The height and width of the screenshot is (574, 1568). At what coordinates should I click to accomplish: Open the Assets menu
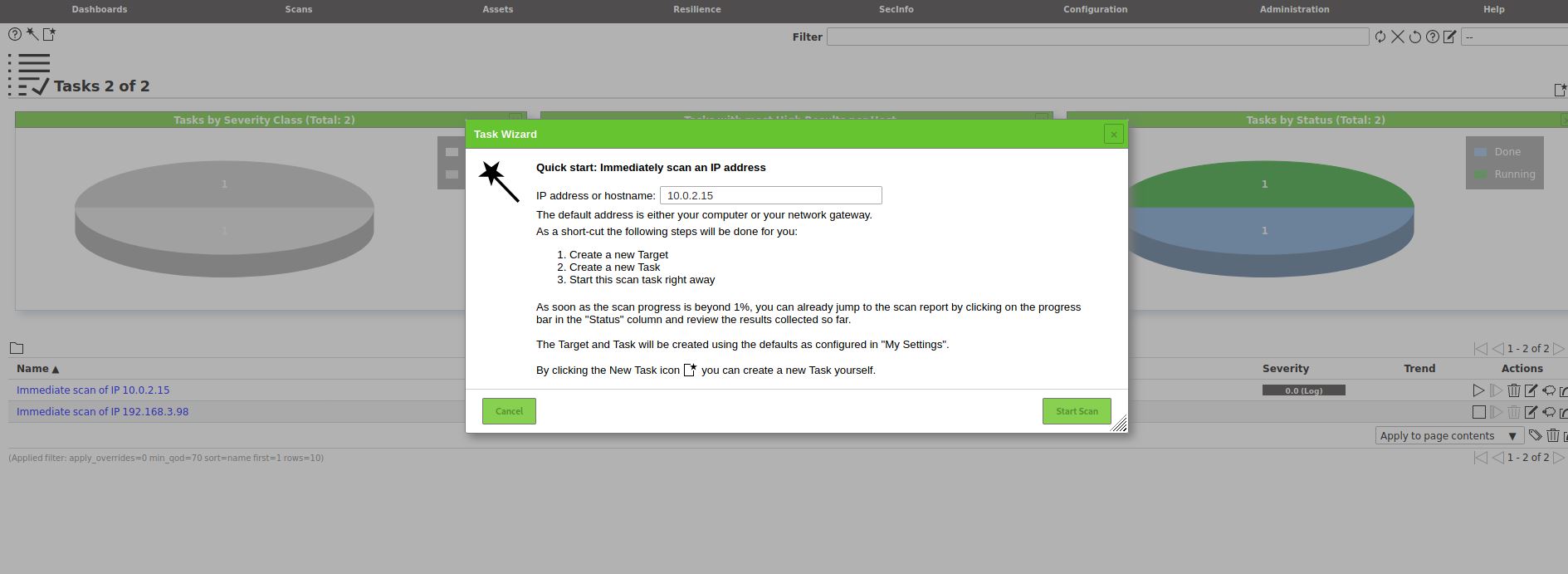click(498, 9)
